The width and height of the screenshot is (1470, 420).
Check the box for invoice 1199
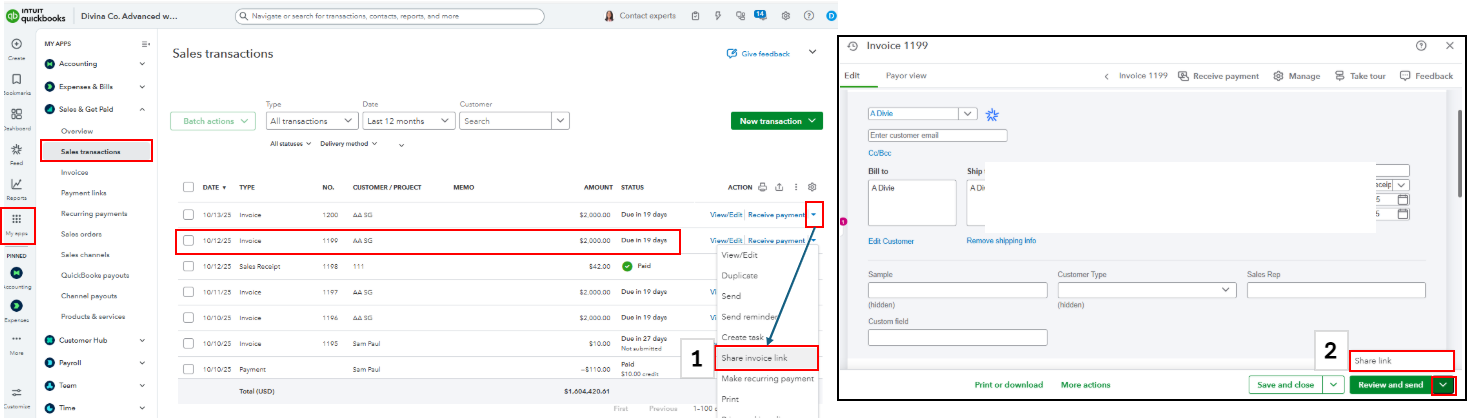point(188,240)
